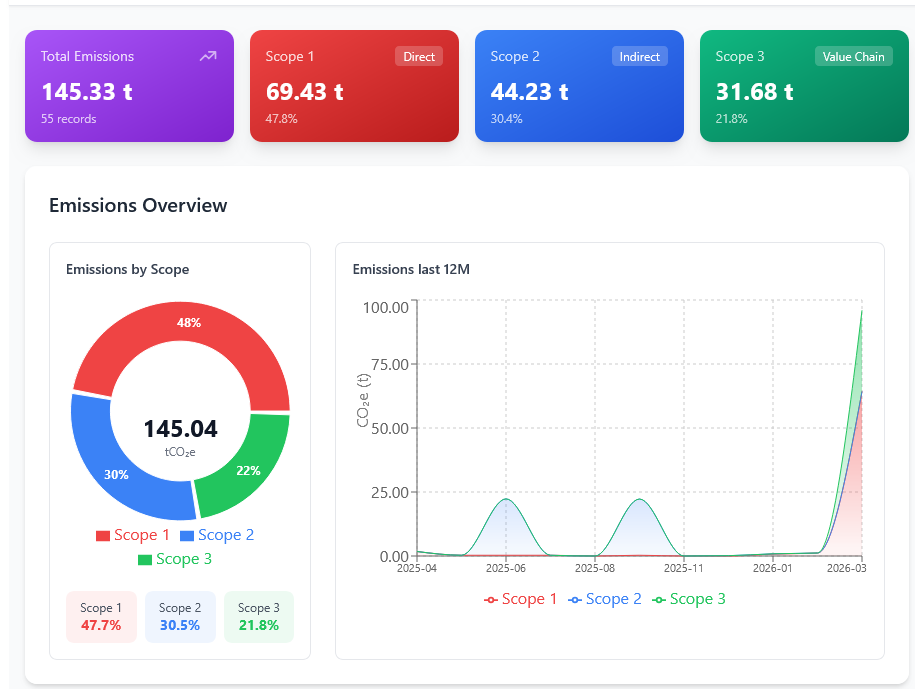Click the 21.8% text on Scope 3 card

pos(731,119)
